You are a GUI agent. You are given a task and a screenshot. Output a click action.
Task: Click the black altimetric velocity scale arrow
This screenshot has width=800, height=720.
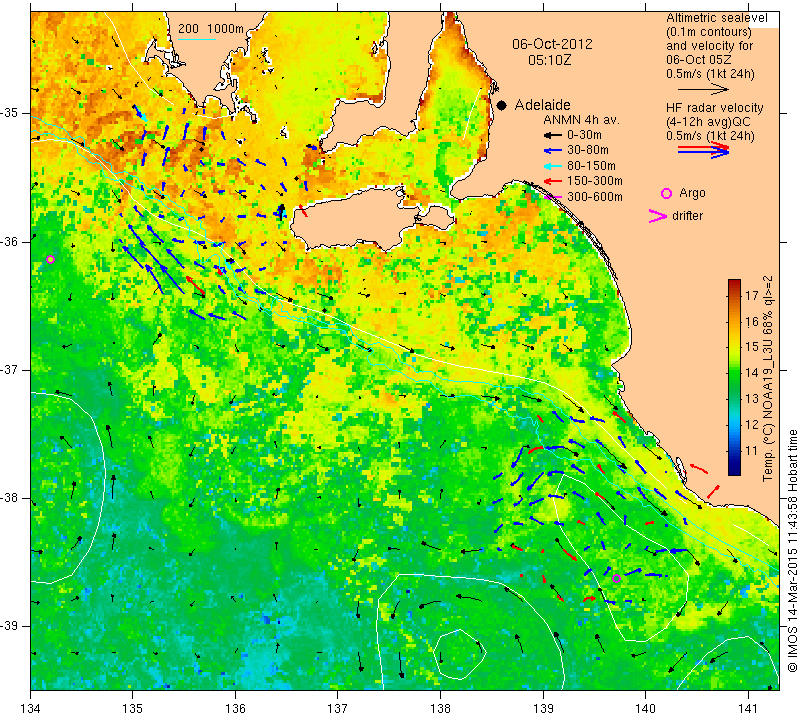703,90
